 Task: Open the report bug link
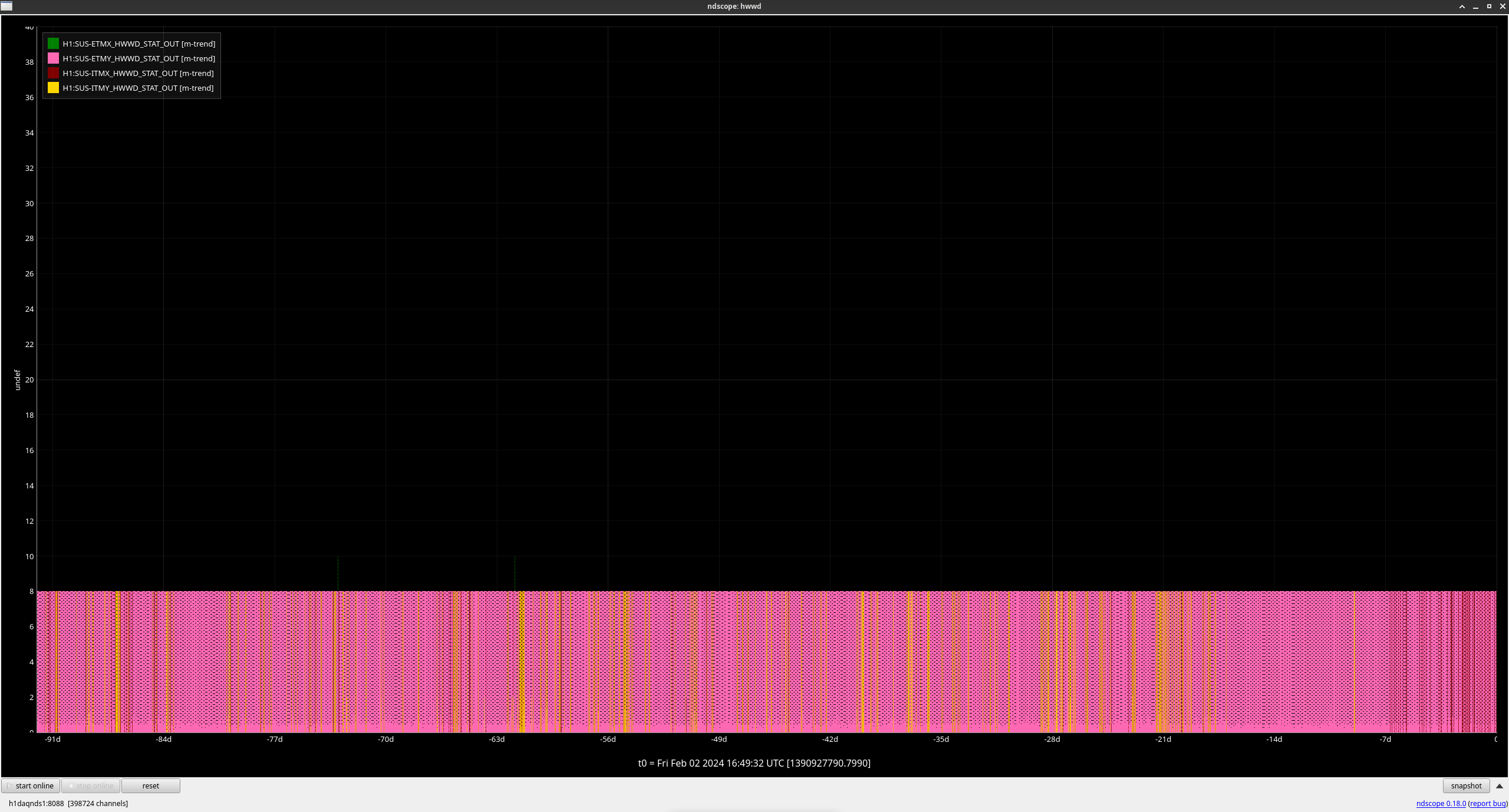click(x=1488, y=803)
